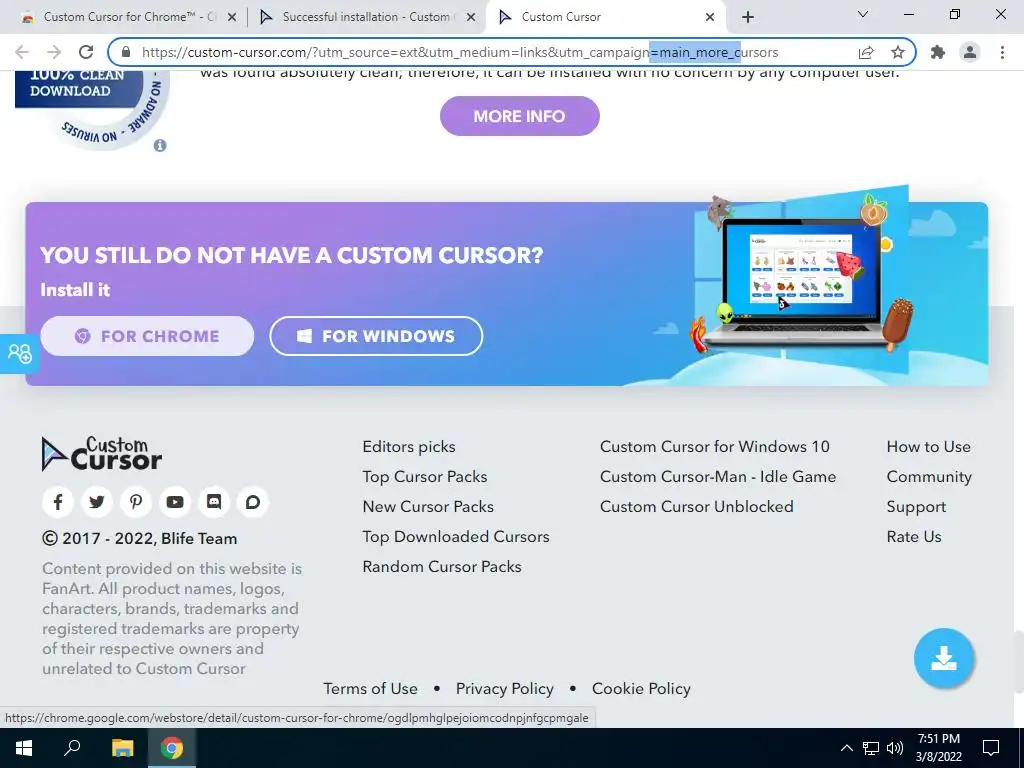Open network status in system tray
The image size is (1024, 768).
click(x=871, y=748)
